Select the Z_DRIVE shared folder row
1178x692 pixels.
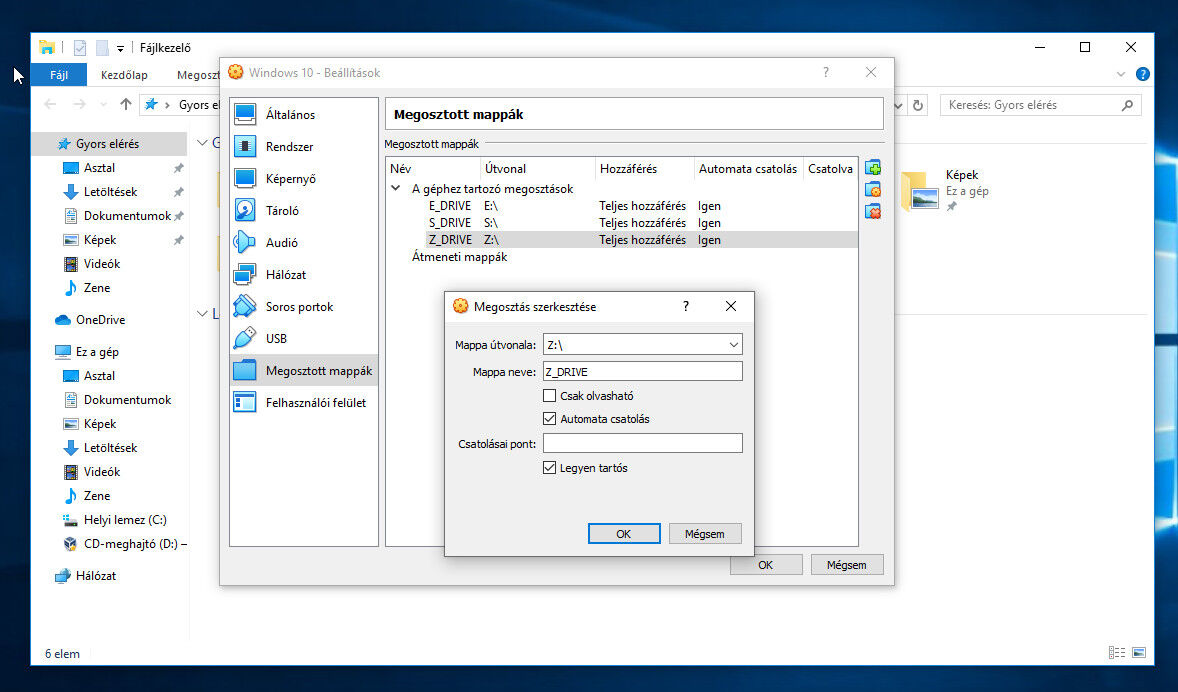point(622,240)
